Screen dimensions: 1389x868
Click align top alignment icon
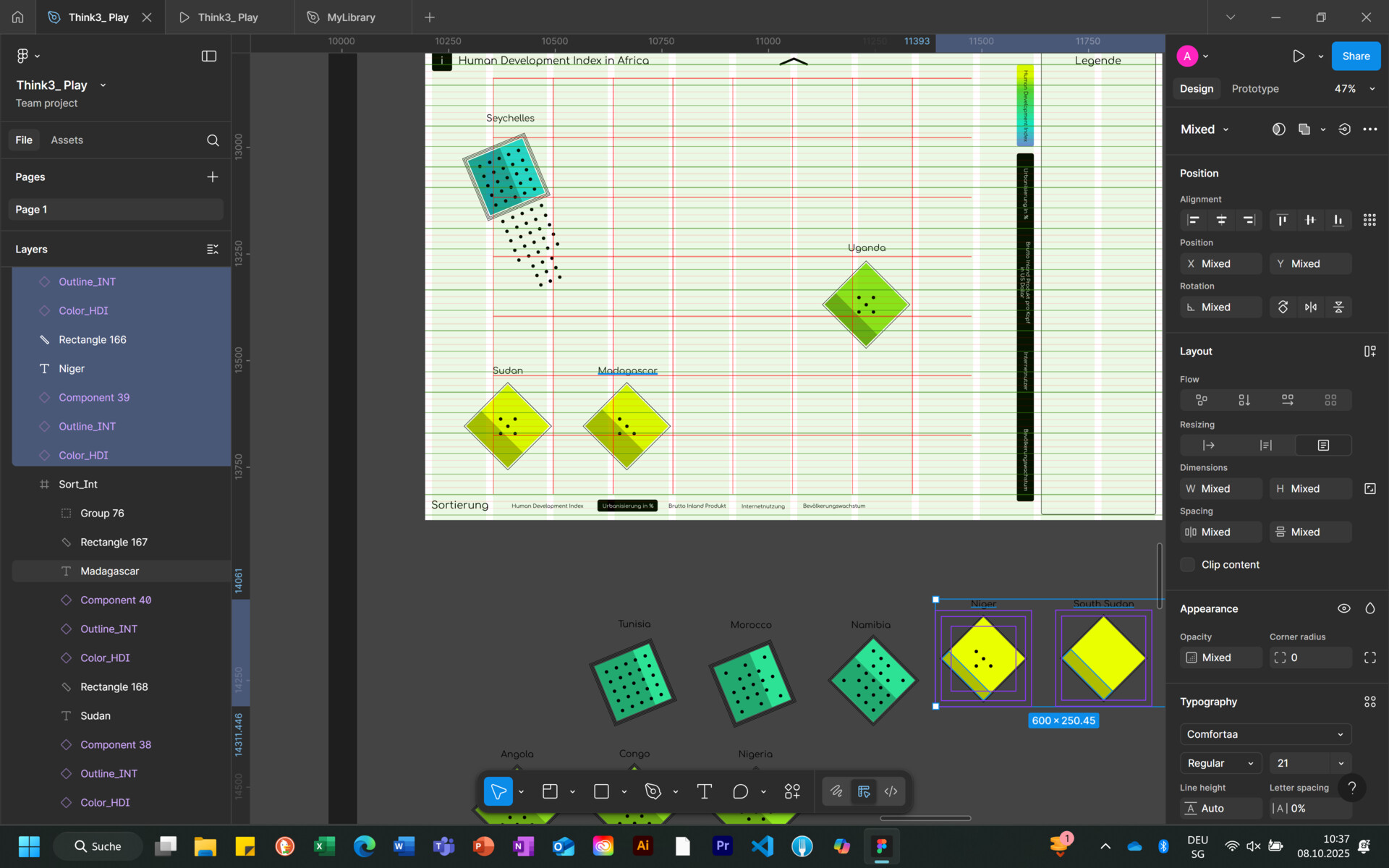click(x=1282, y=220)
